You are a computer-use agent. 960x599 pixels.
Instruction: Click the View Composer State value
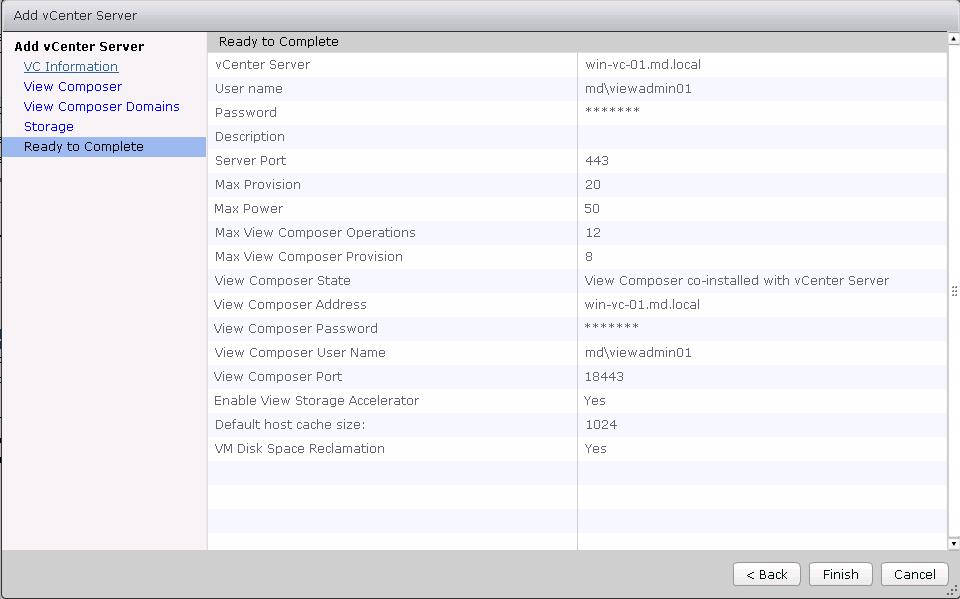point(736,281)
